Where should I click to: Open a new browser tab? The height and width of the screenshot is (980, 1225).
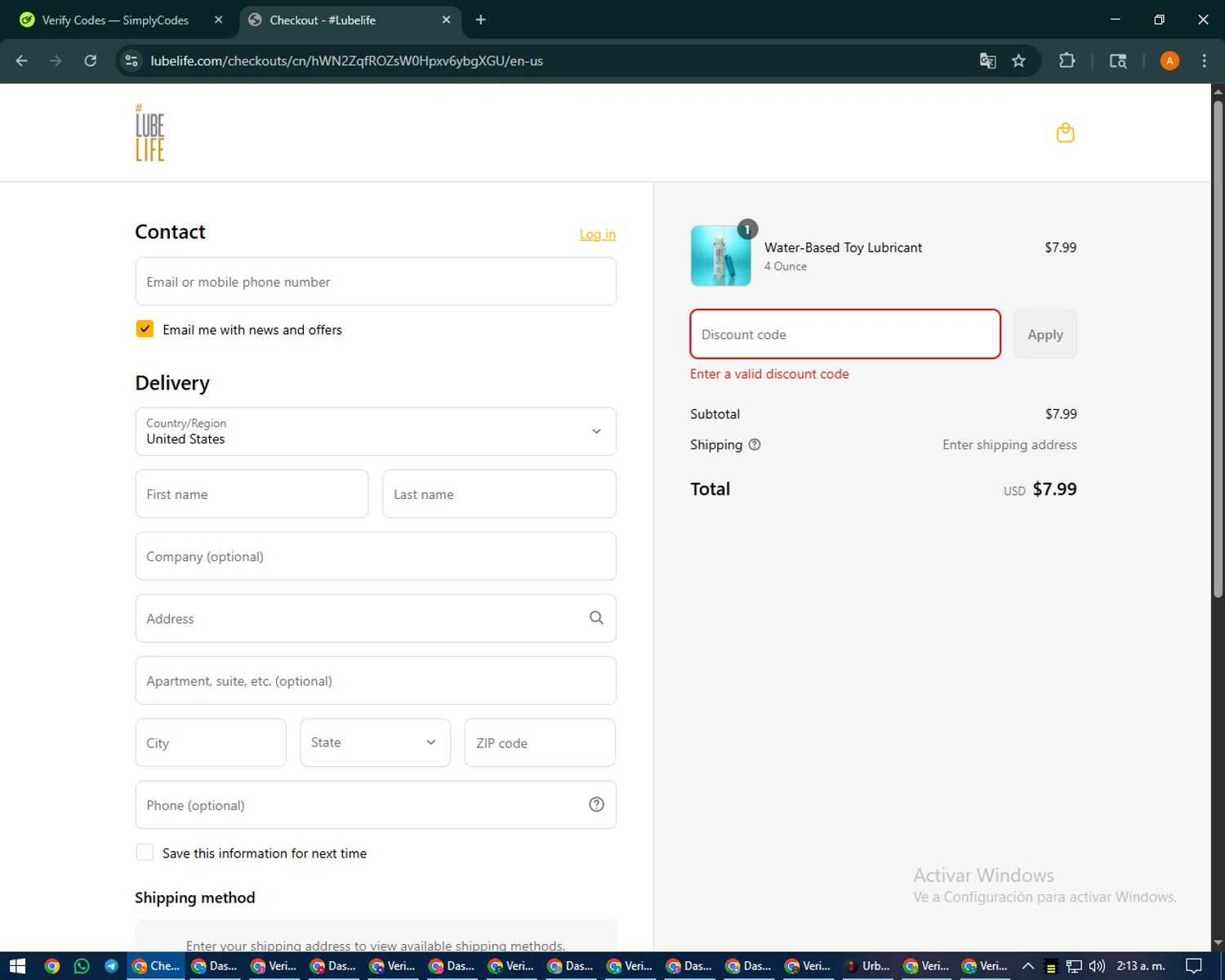[480, 20]
